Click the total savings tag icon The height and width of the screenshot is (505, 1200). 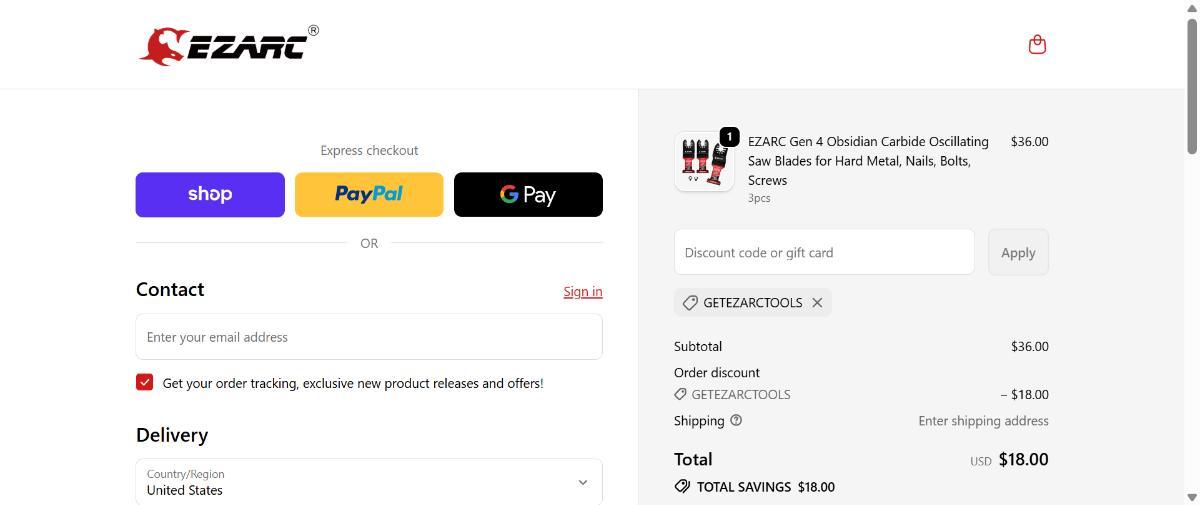coord(682,487)
